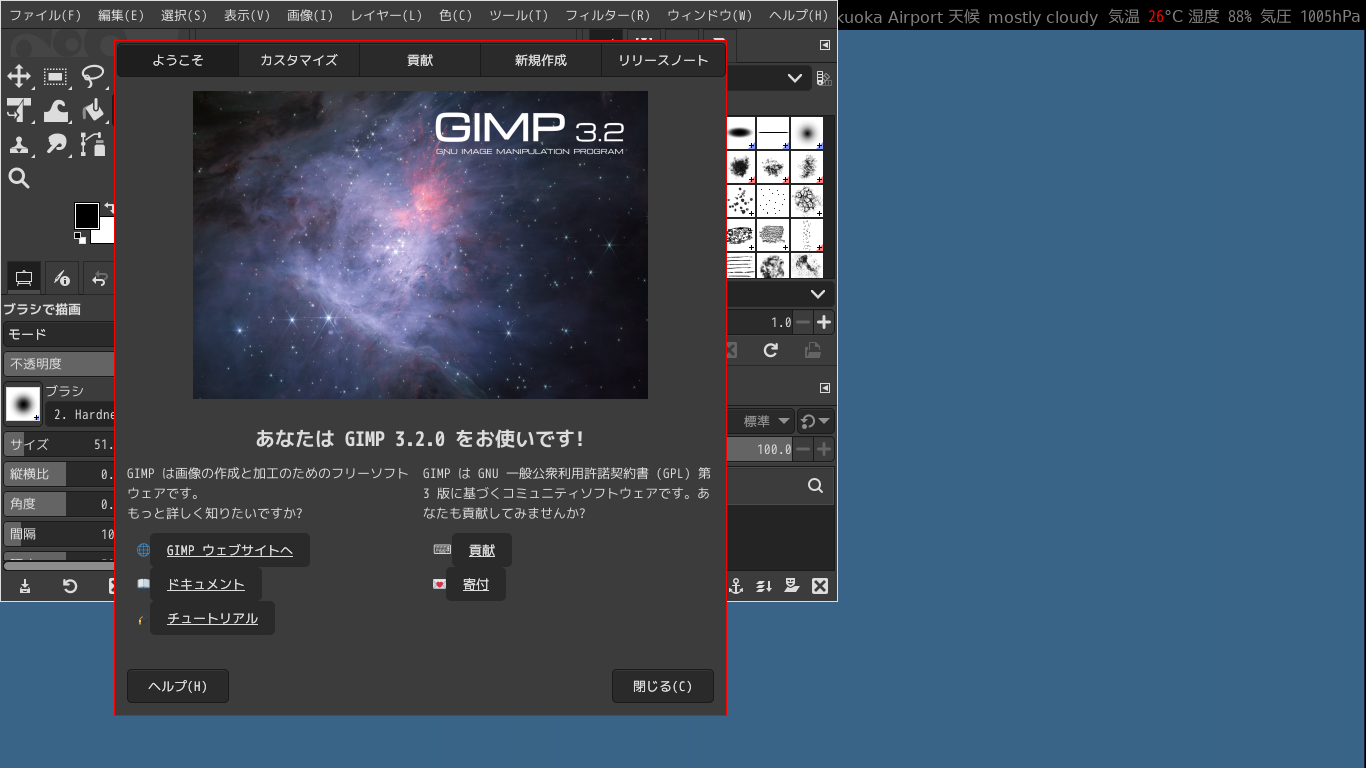Image resolution: width=1366 pixels, height=768 pixels.
Task: Select the Free Select lasso tool
Action: [x=93, y=76]
